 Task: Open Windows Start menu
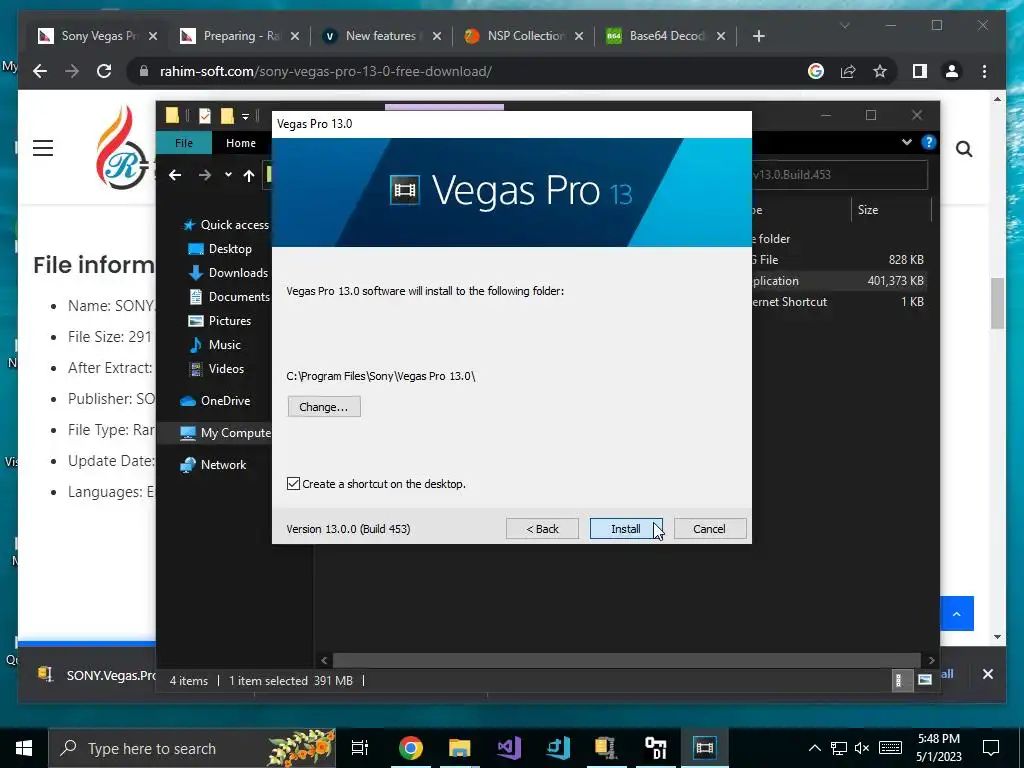click(x=24, y=748)
